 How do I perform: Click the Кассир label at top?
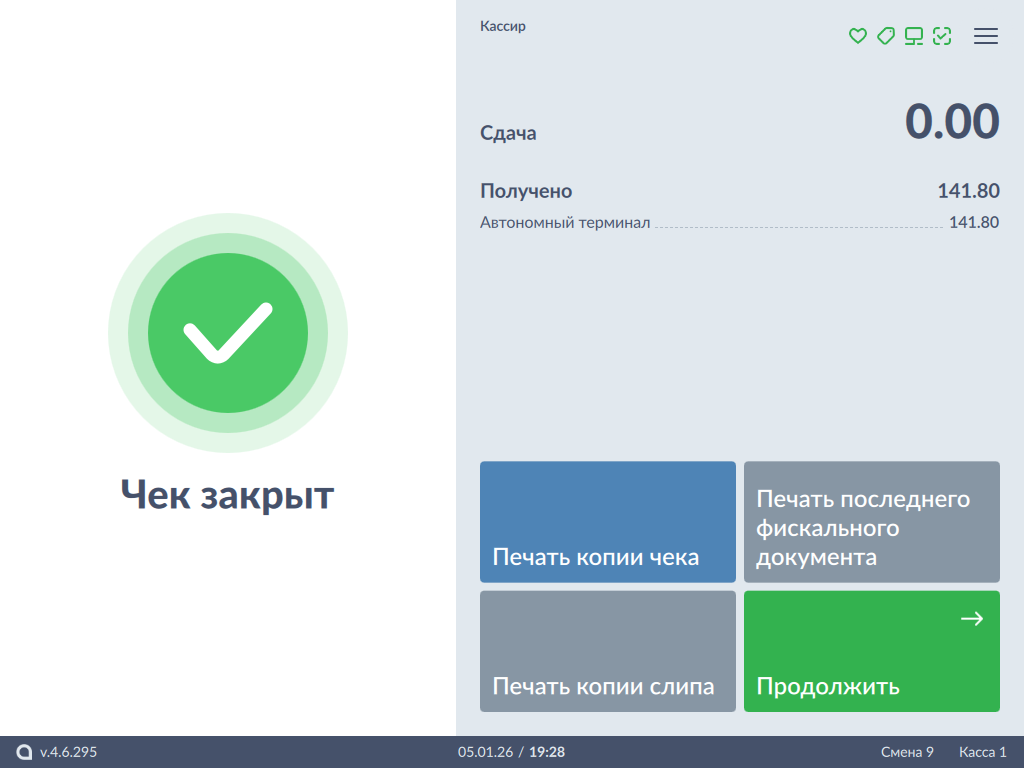pyautogui.click(x=503, y=26)
